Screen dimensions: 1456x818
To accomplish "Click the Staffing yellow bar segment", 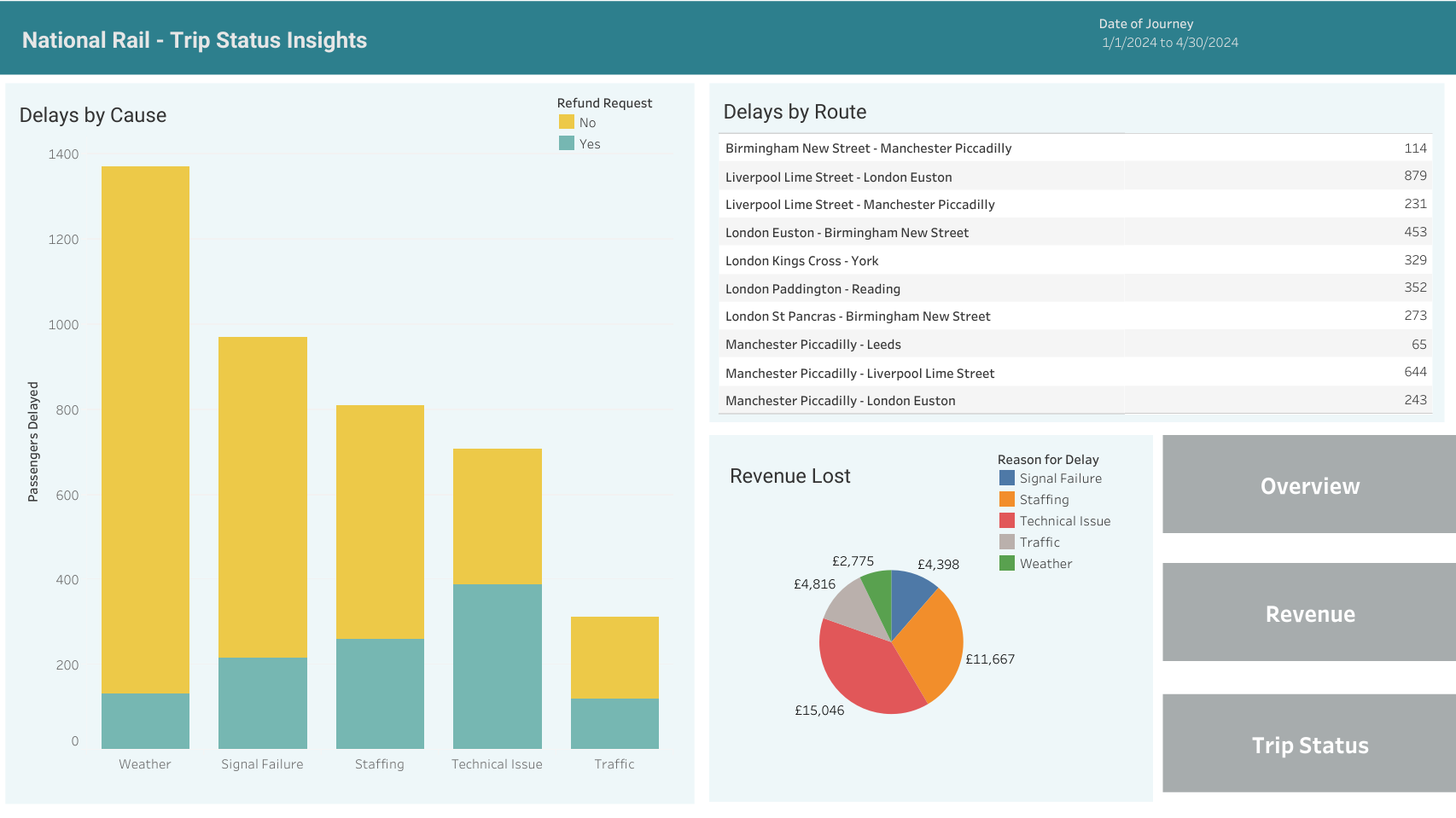I will click(x=380, y=522).
